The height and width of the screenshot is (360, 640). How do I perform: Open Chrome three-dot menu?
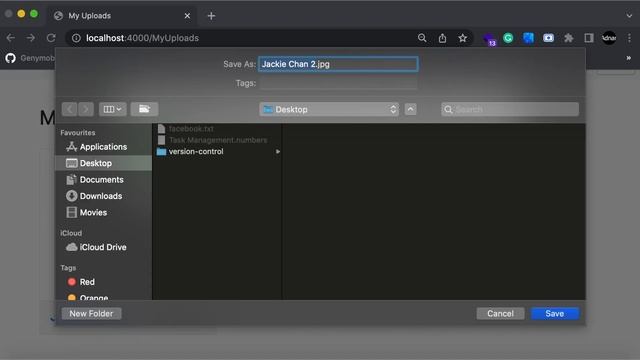point(629,38)
